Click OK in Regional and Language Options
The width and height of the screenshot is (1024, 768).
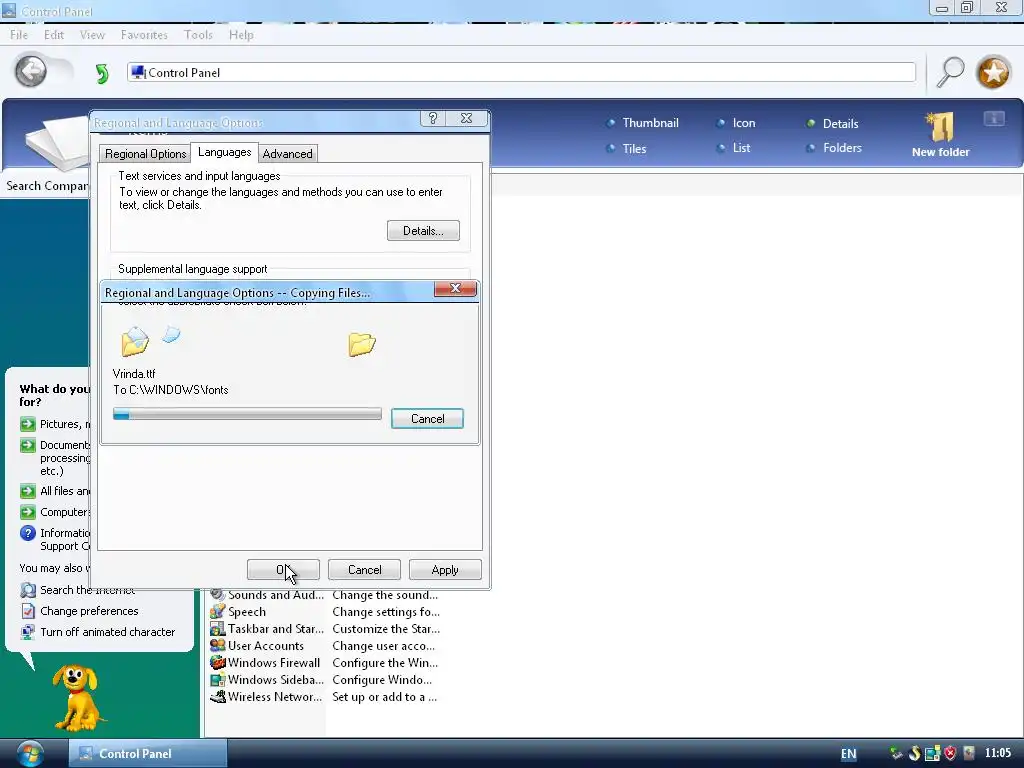click(283, 569)
